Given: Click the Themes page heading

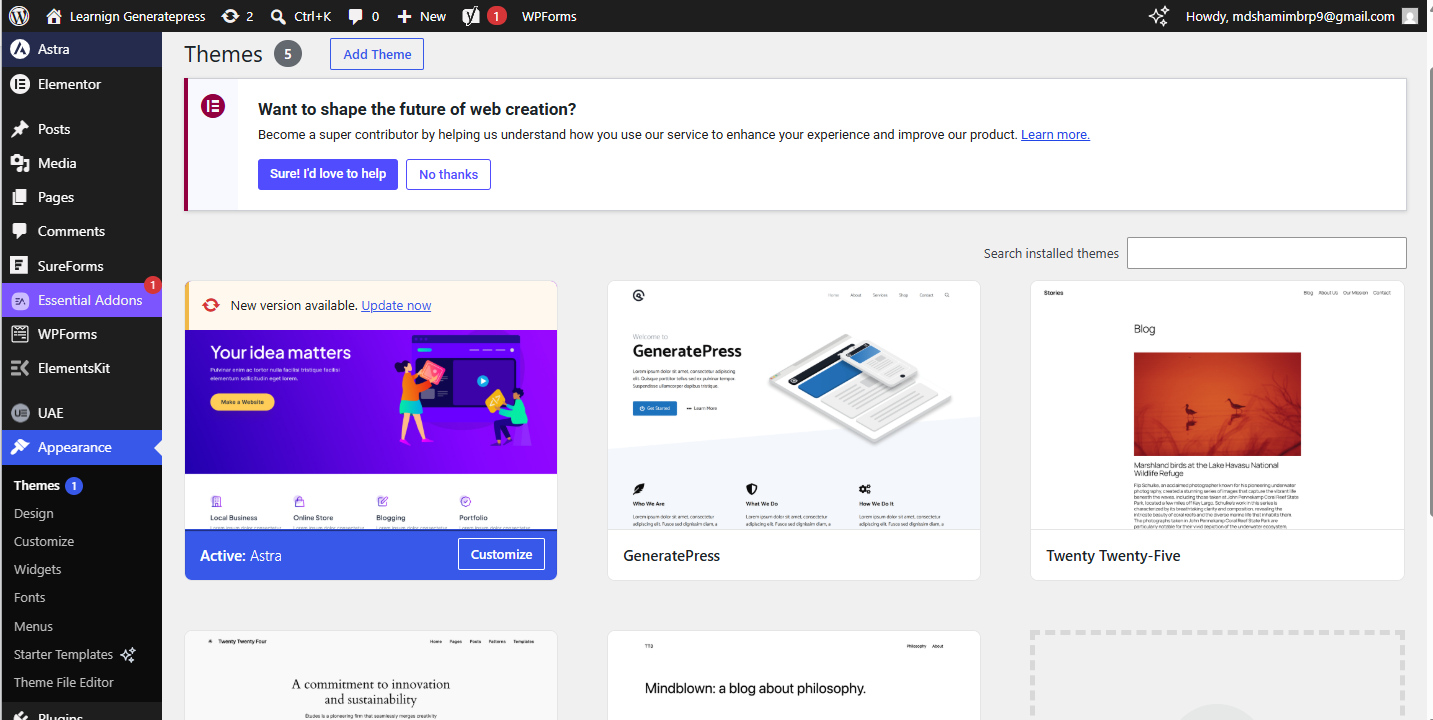Looking at the screenshot, I should pos(223,54).
